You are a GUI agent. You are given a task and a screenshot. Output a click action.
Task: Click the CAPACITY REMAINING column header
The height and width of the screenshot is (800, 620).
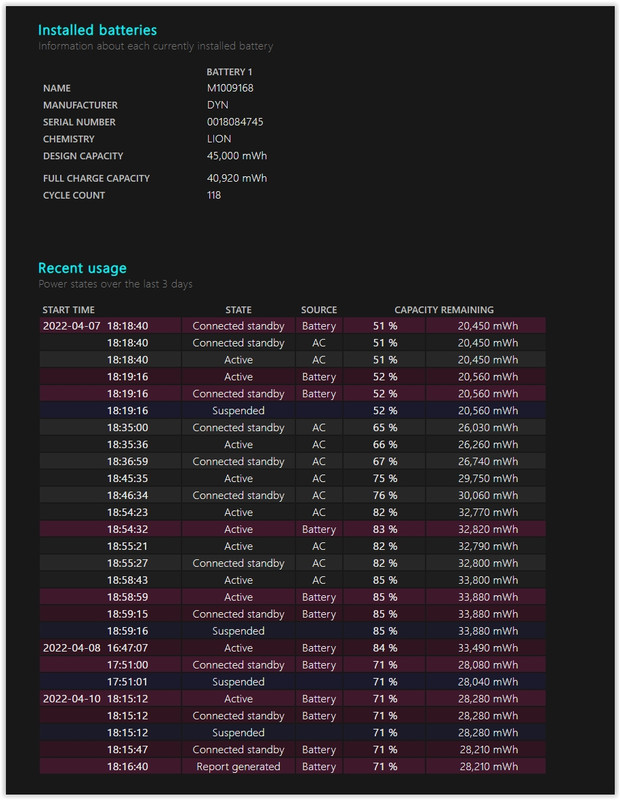pos(444,310)
